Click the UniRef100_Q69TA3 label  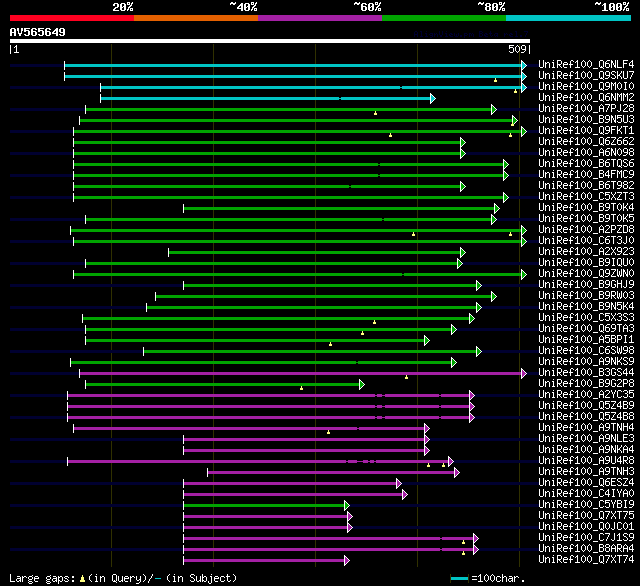point(586,328)
